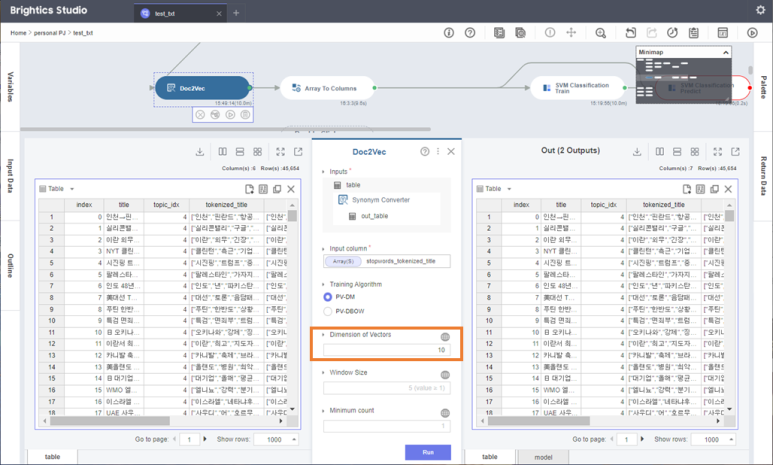Click the variable icon next to Dimension of Vectors
The width and height of the screenshot is (773, 465).
(x=445, y=337)
